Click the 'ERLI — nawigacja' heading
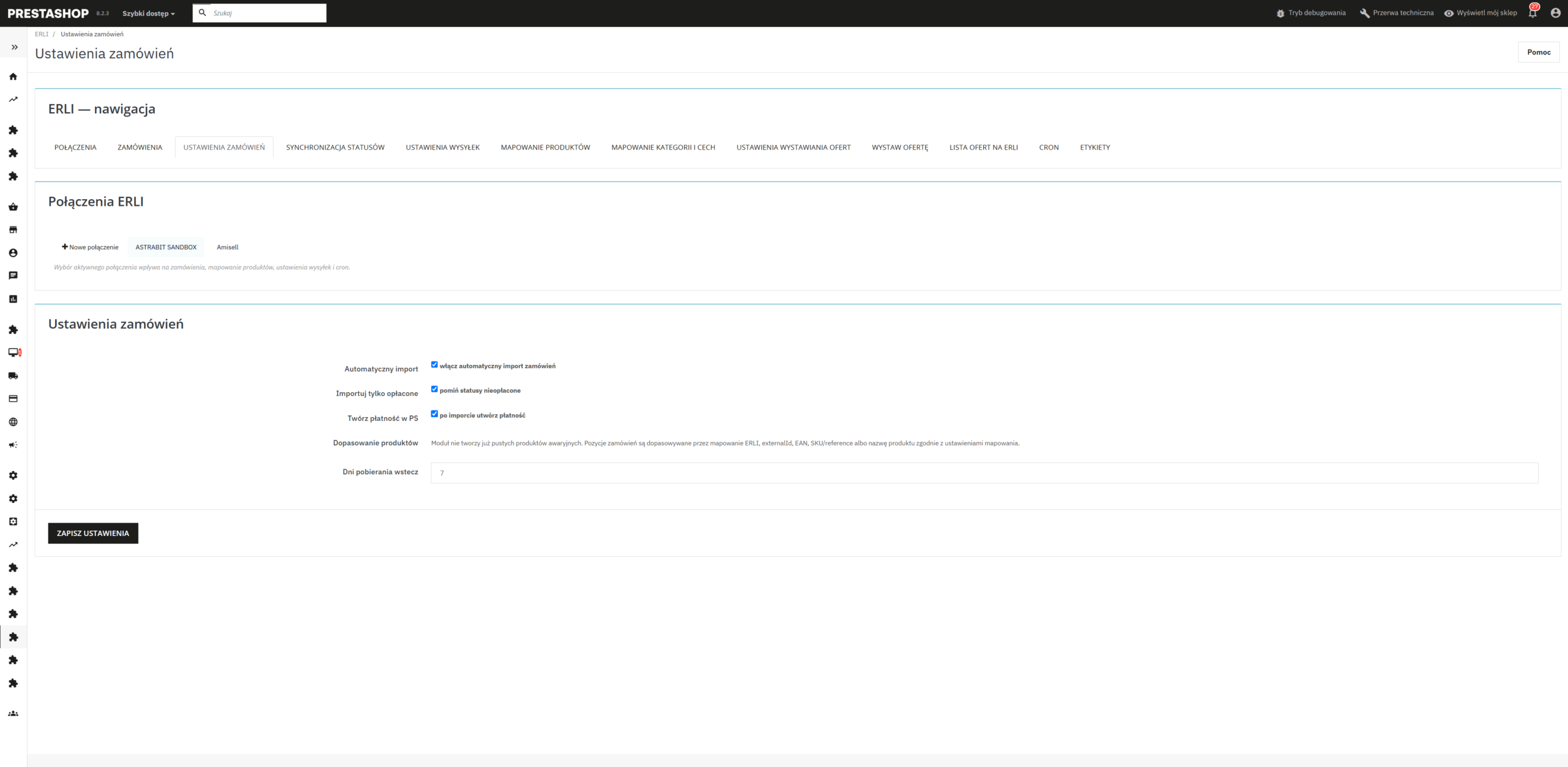 click(x=102, y=109)
